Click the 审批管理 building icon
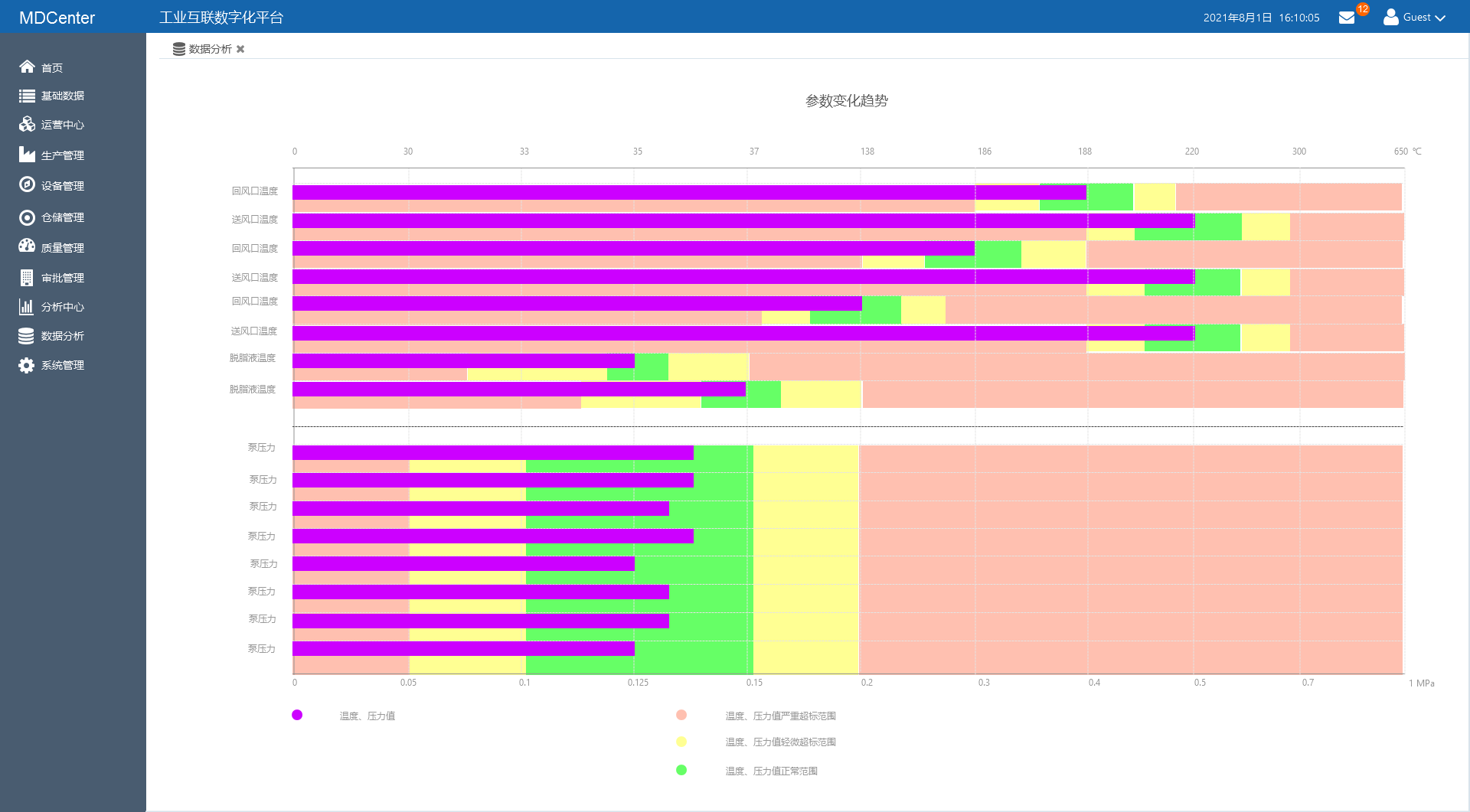The height and width of the screenshot is (812, 1470). [x=27, y=277]
